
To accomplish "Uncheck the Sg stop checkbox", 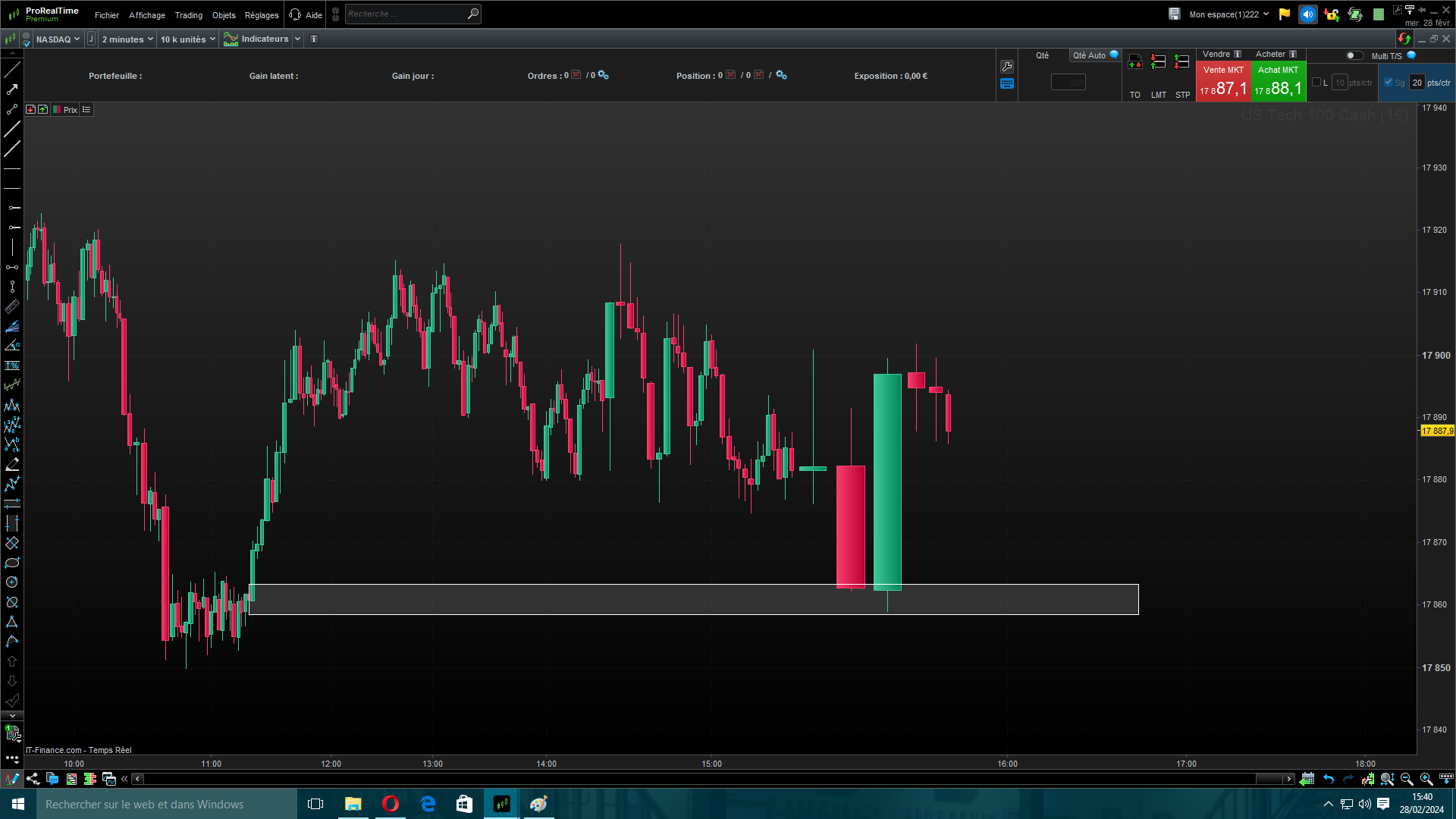I will point(1389,83).
